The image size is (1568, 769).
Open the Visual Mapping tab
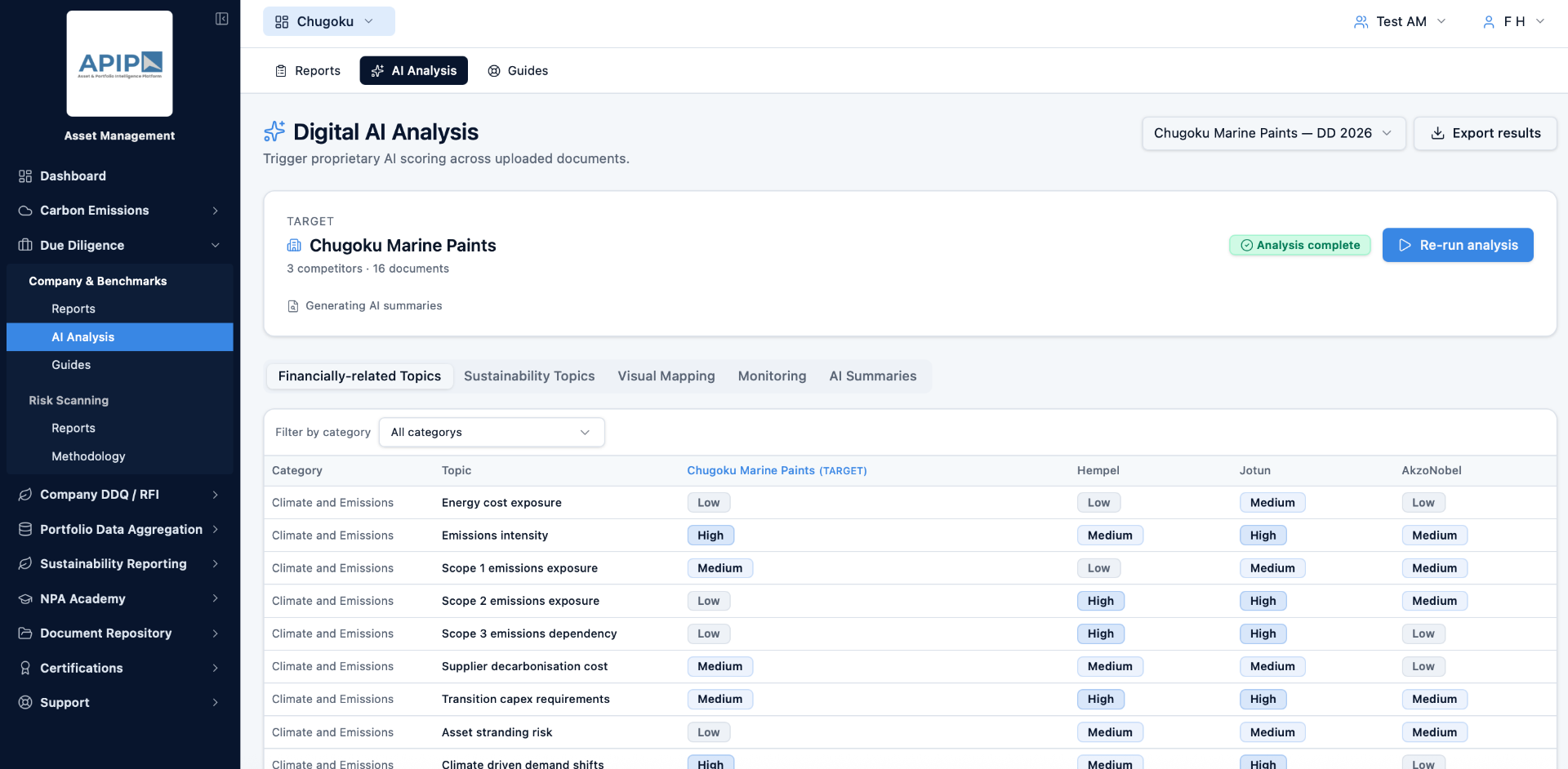pos(666,376)
